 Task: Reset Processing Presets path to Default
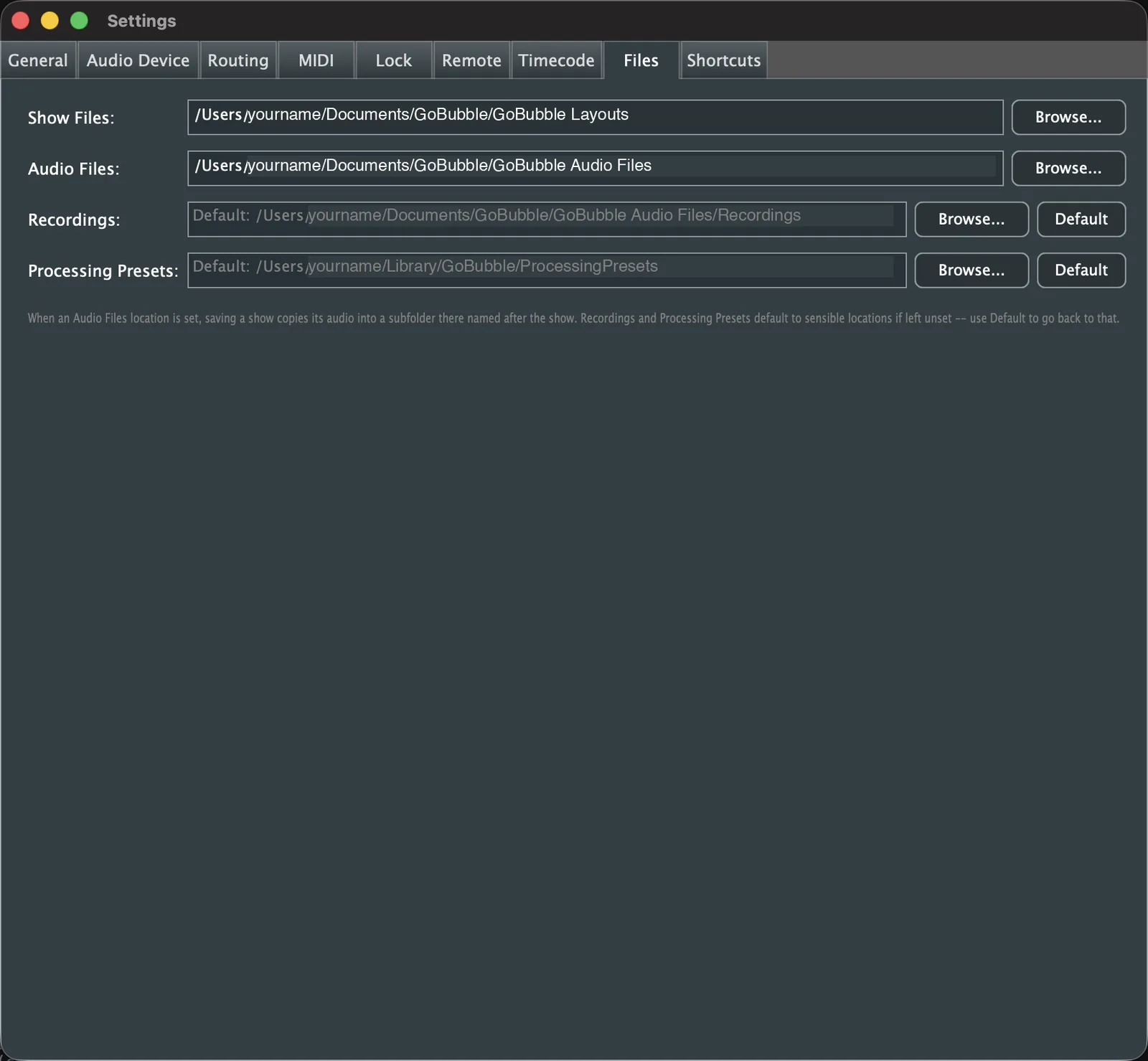(x=1081, y=270)
